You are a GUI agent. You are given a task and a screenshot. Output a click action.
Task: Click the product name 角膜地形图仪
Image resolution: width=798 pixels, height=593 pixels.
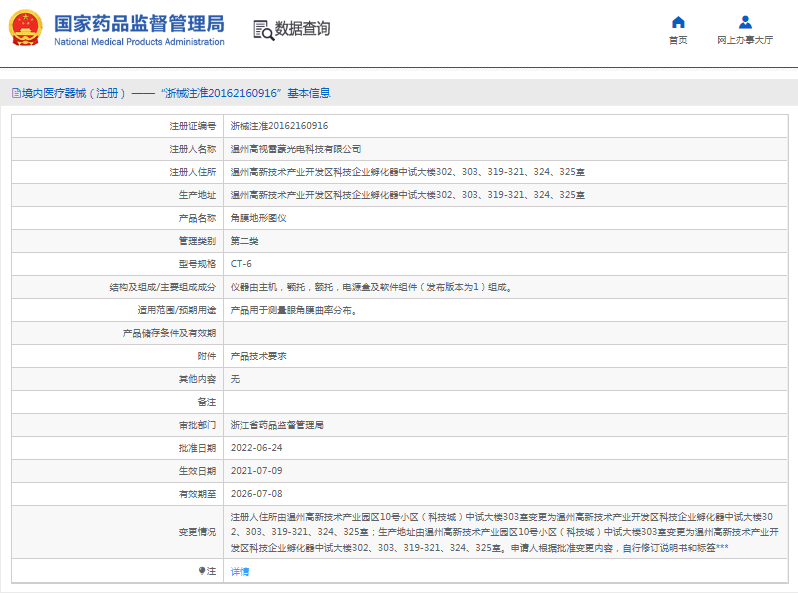(x=258, y=218)
